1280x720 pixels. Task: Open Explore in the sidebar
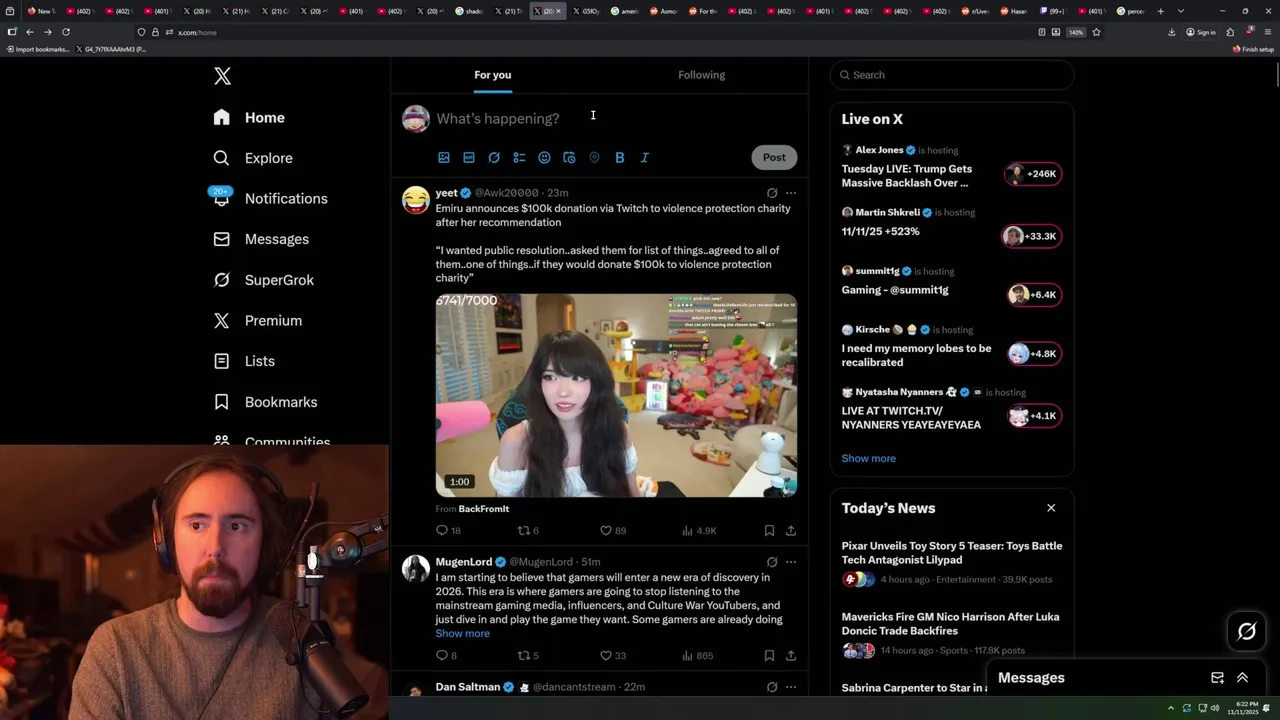click(x=253, y=158)
